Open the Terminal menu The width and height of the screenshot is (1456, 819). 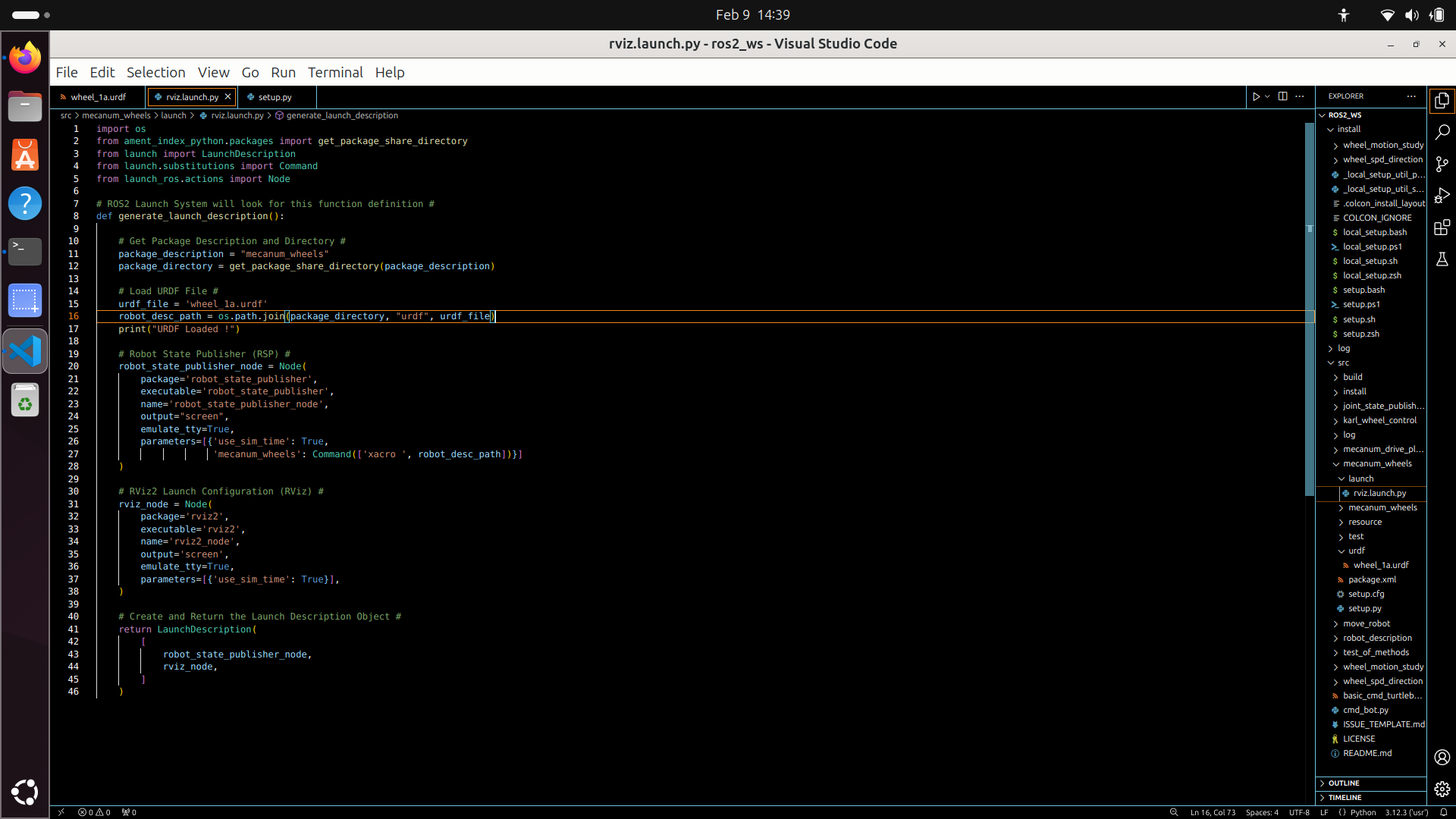[x=335, y=72]
